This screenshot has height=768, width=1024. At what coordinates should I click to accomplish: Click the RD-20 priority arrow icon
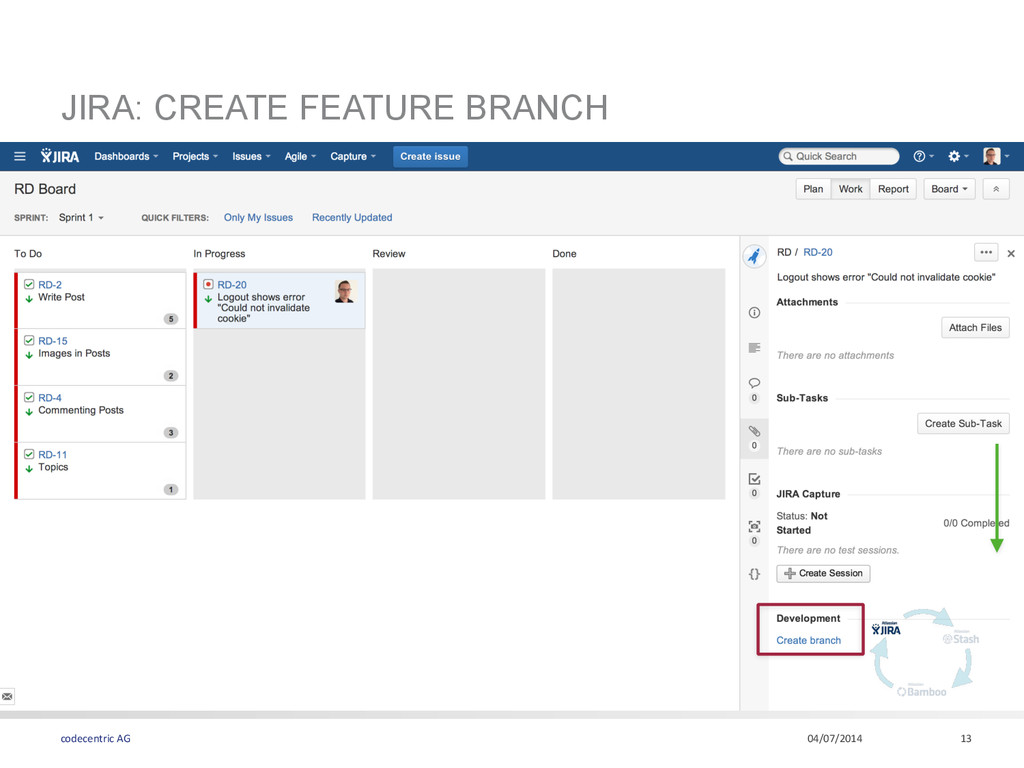(208, 299)
